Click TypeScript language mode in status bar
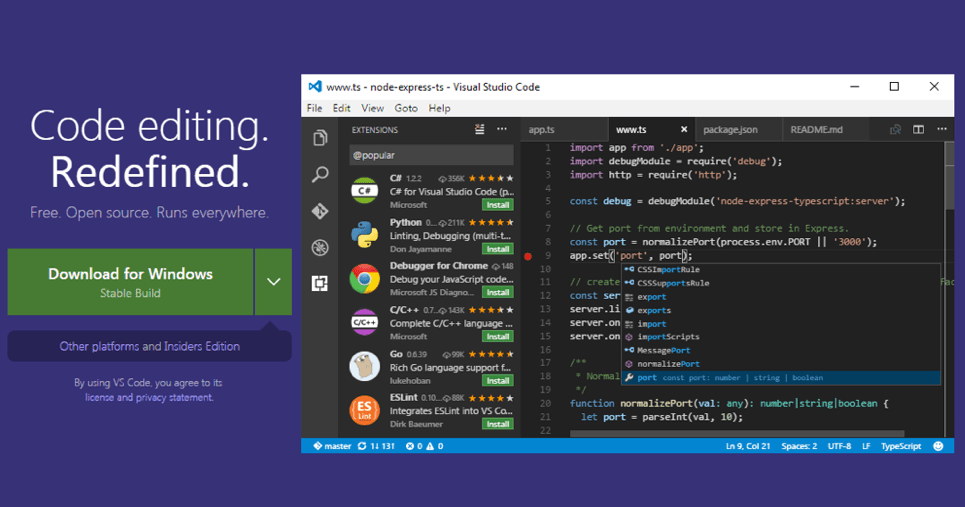The width and height of the screenshot is (965, 507). tap(901, 446)
